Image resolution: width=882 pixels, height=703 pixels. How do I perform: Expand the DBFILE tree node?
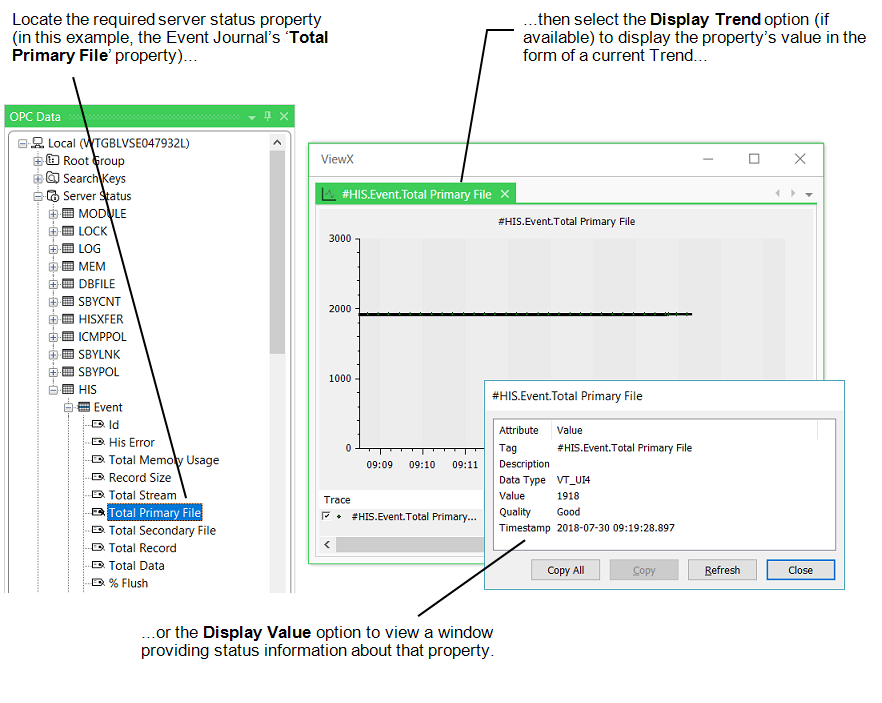pyautogui.click(x=54, y=284)
